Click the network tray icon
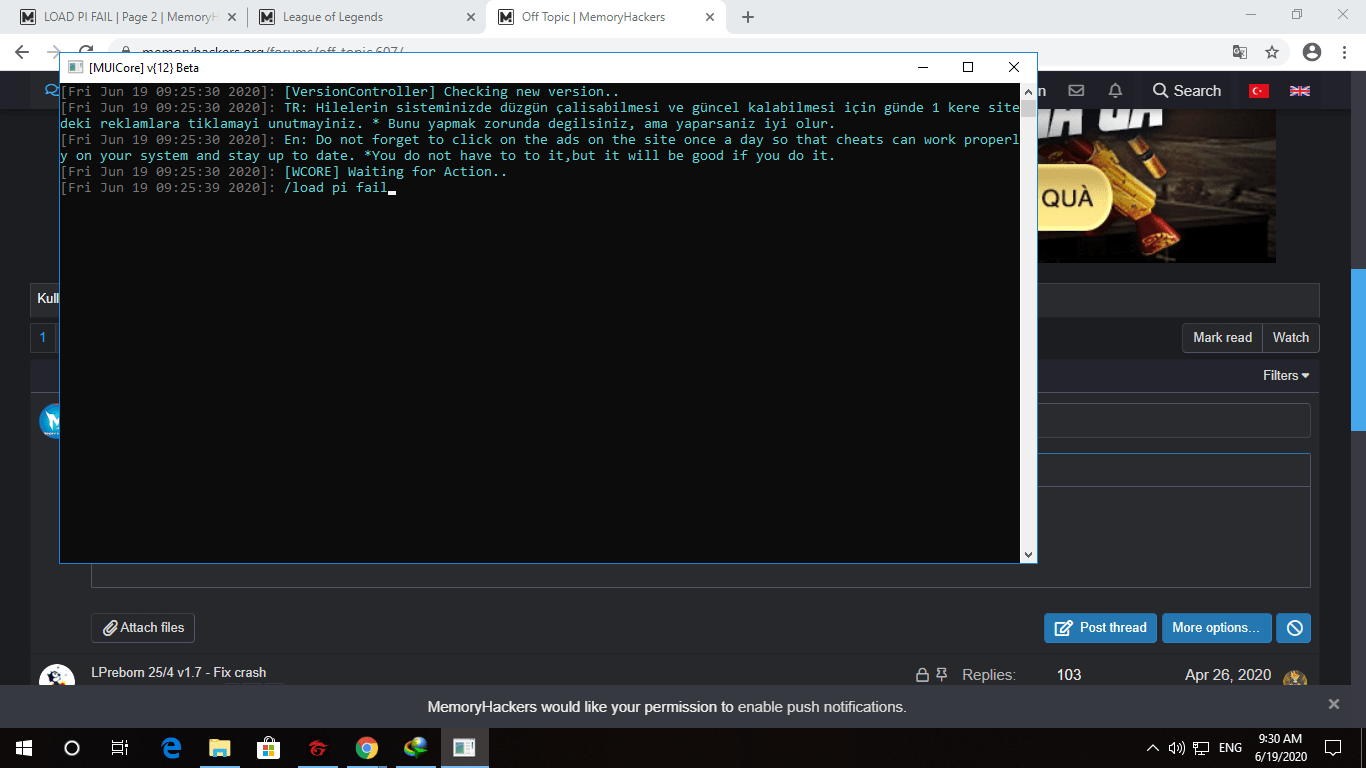This screenshot has height=768, width=1366. tap(1202, 748)
